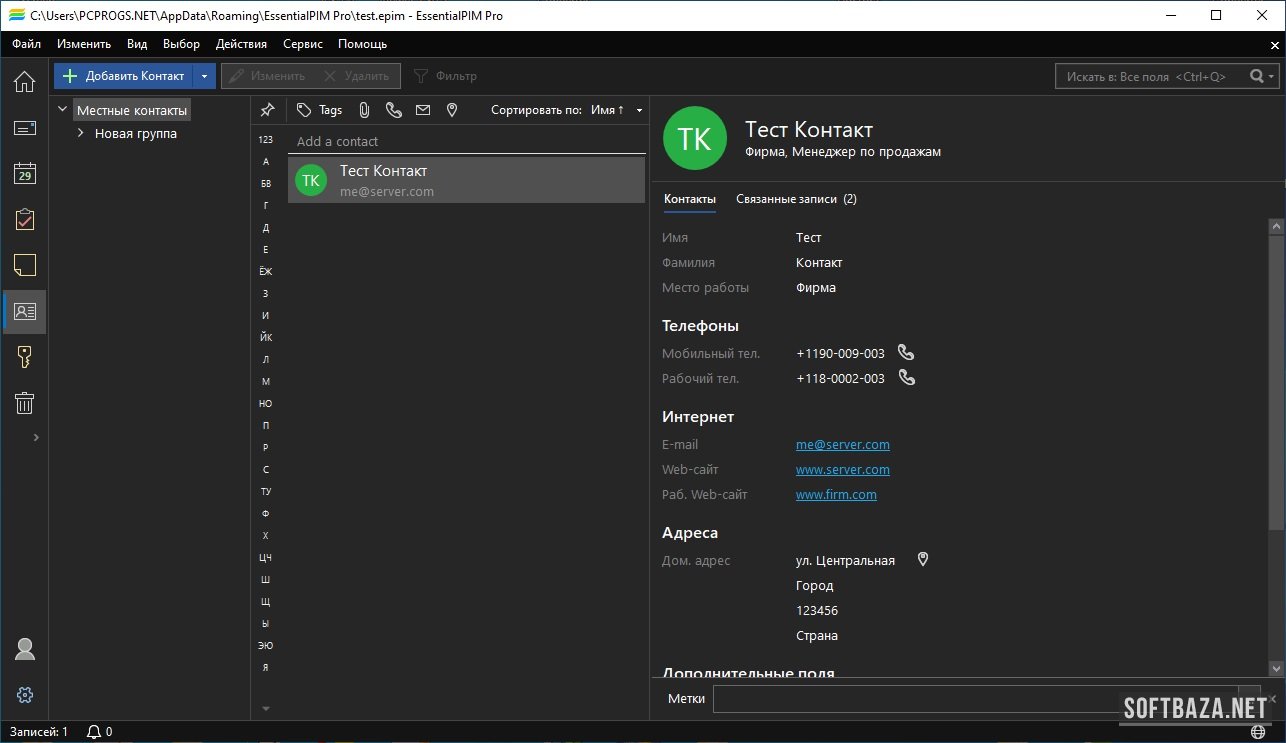Viewport: 1286px width, 743px height.
Task: Click the me@server.com email link
Action: [842, 445]
